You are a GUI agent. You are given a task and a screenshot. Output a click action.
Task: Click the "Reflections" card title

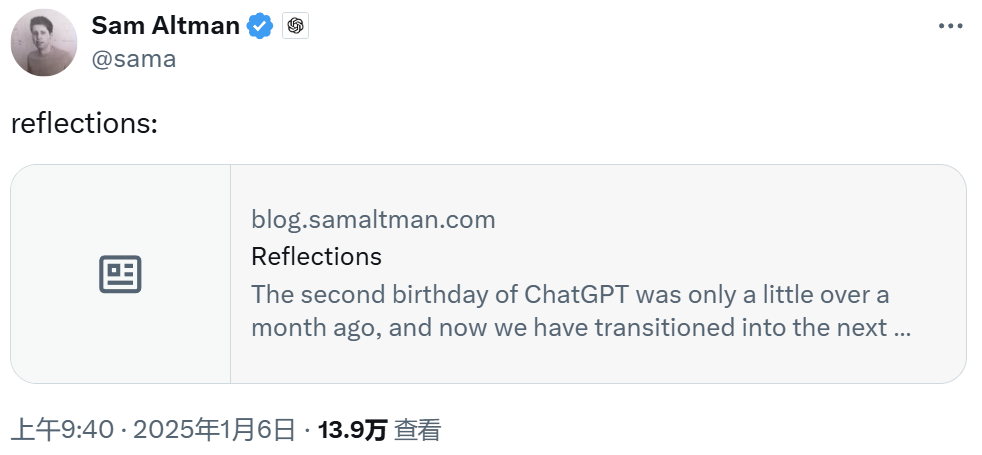tap(316, 257)
